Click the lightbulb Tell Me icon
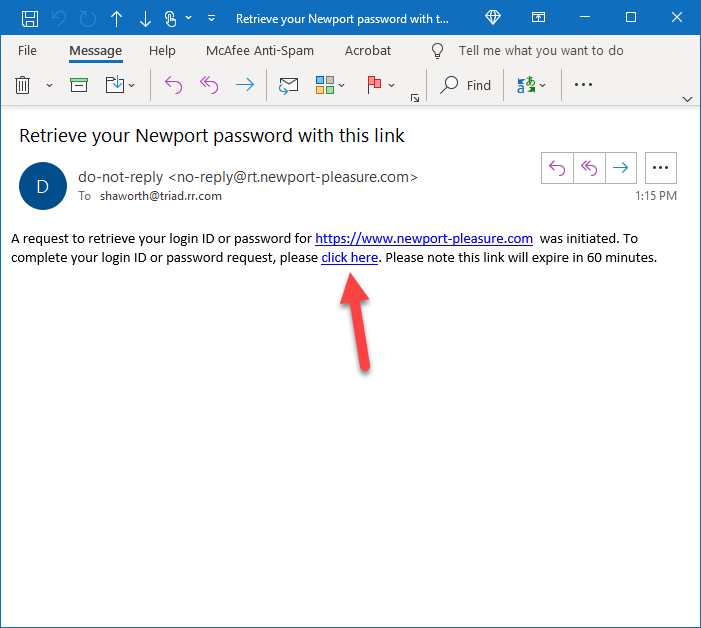The image size is (701, 628). point(437,51)
